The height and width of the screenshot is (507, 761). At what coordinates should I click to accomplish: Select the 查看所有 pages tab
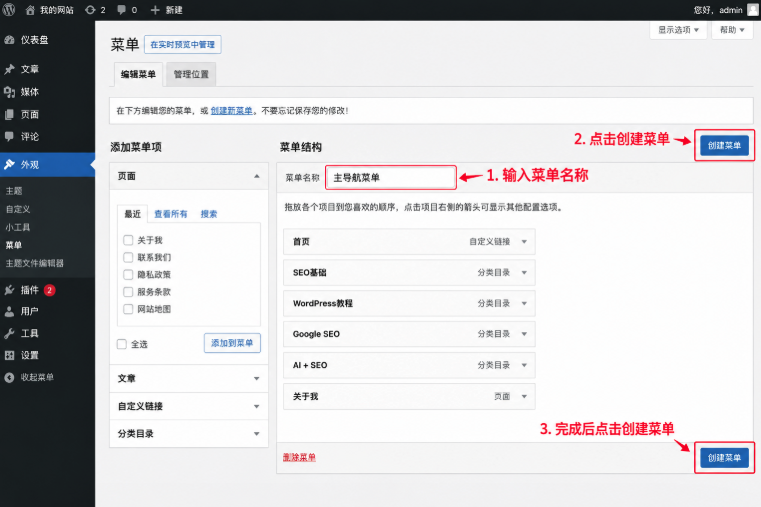[170, 214]
